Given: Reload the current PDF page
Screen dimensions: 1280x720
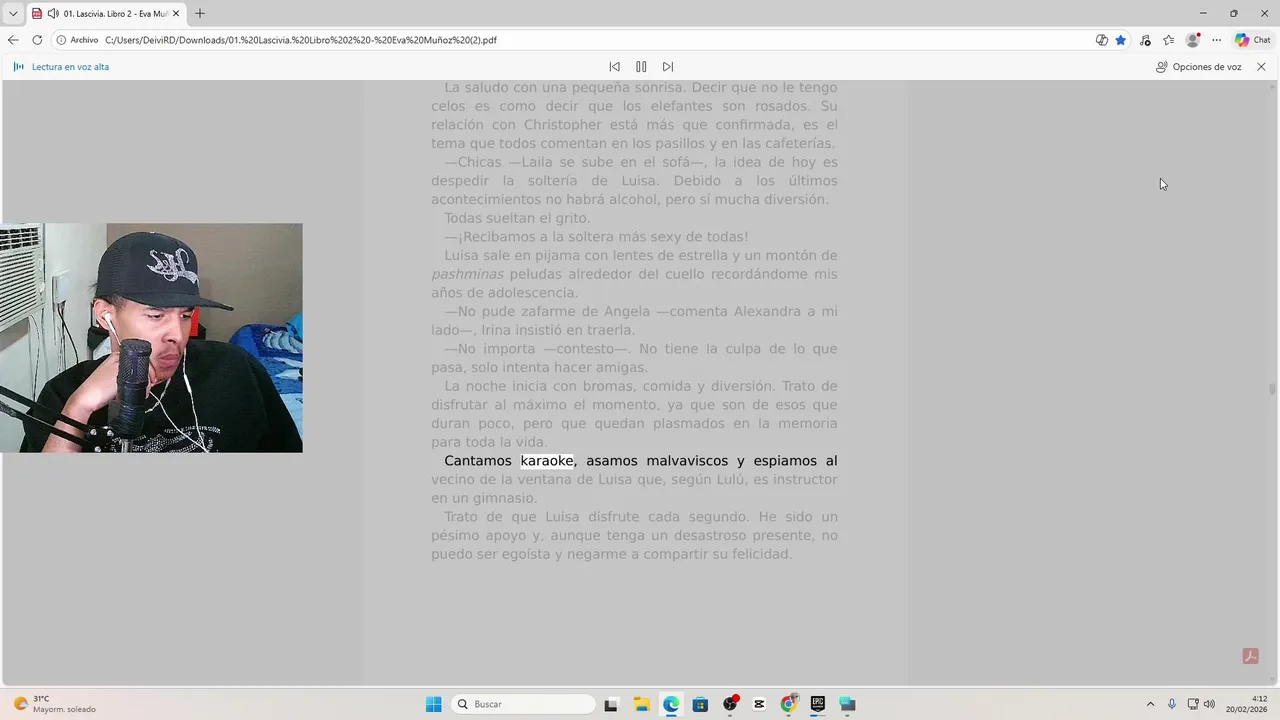Looking at the screenshot, I should click(x=37, y=40).
